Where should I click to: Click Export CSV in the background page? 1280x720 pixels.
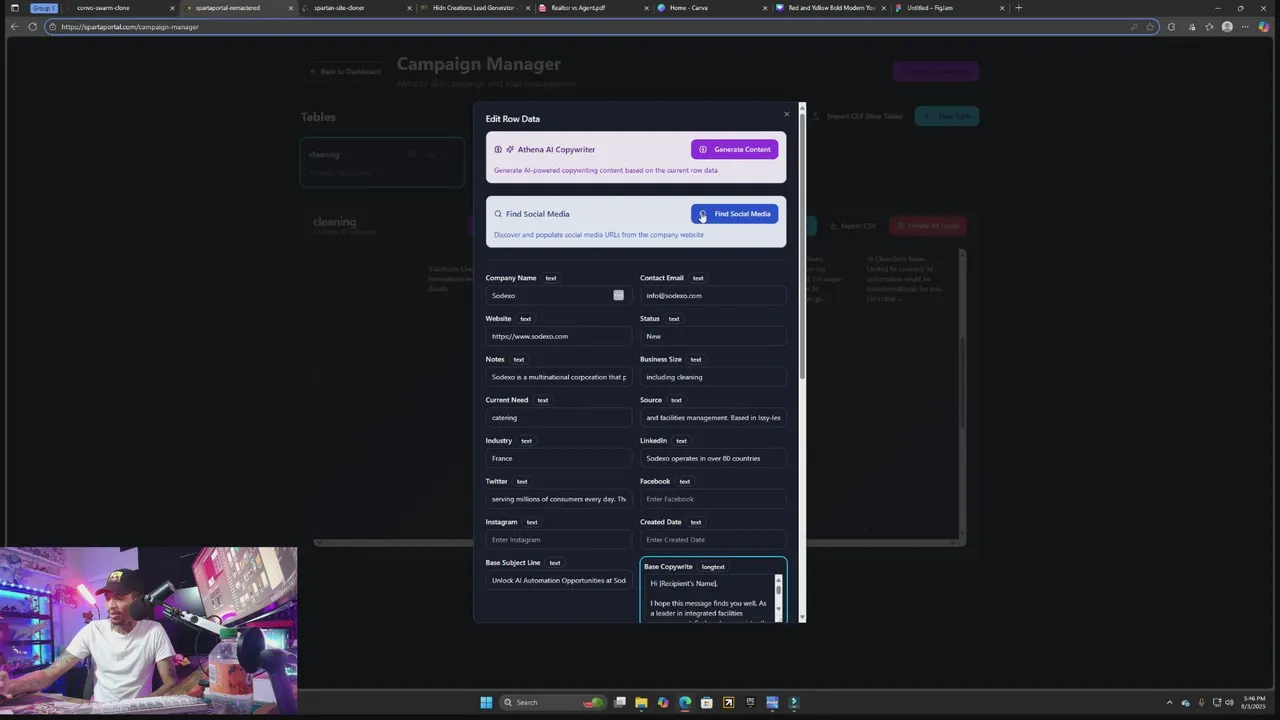pos(852,226)
